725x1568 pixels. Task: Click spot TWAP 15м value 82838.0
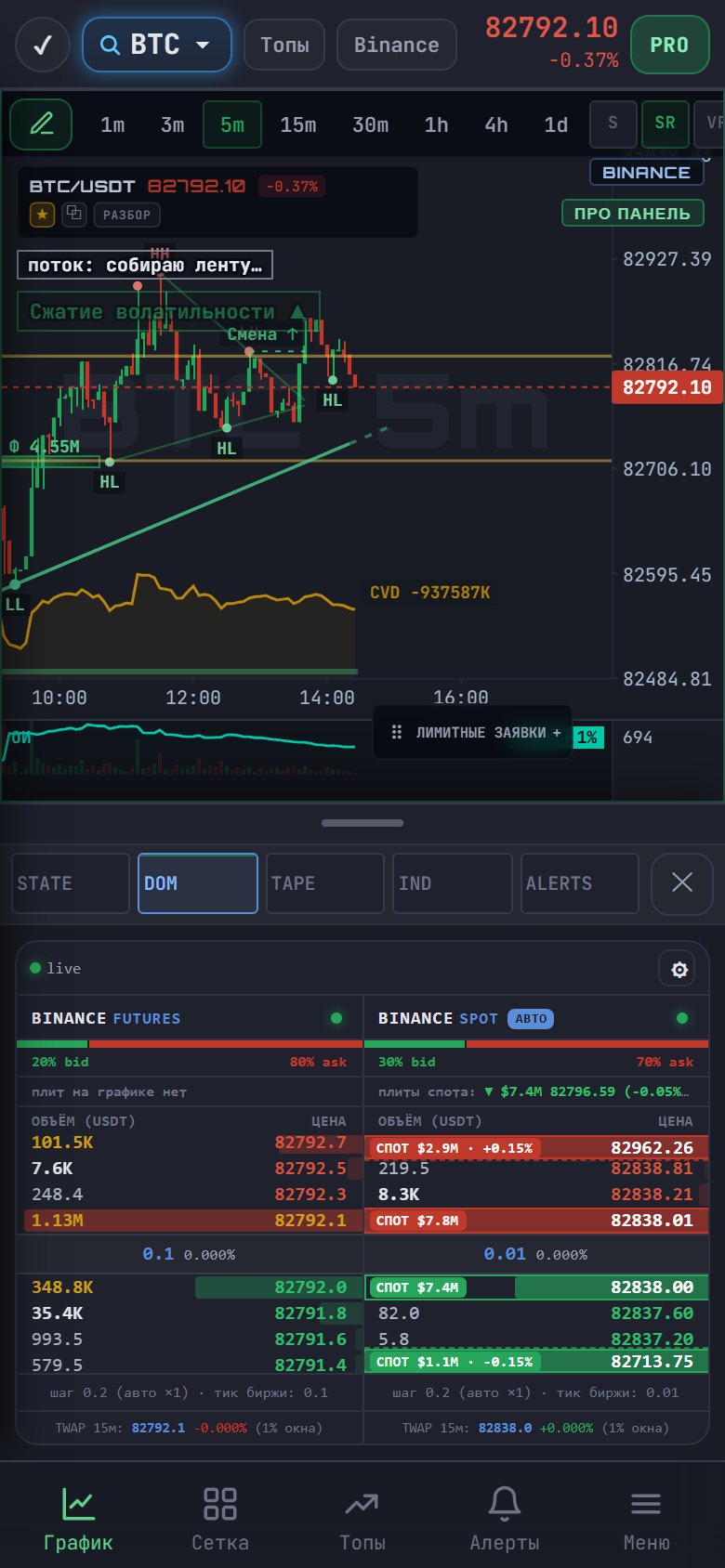point(505,1428)
